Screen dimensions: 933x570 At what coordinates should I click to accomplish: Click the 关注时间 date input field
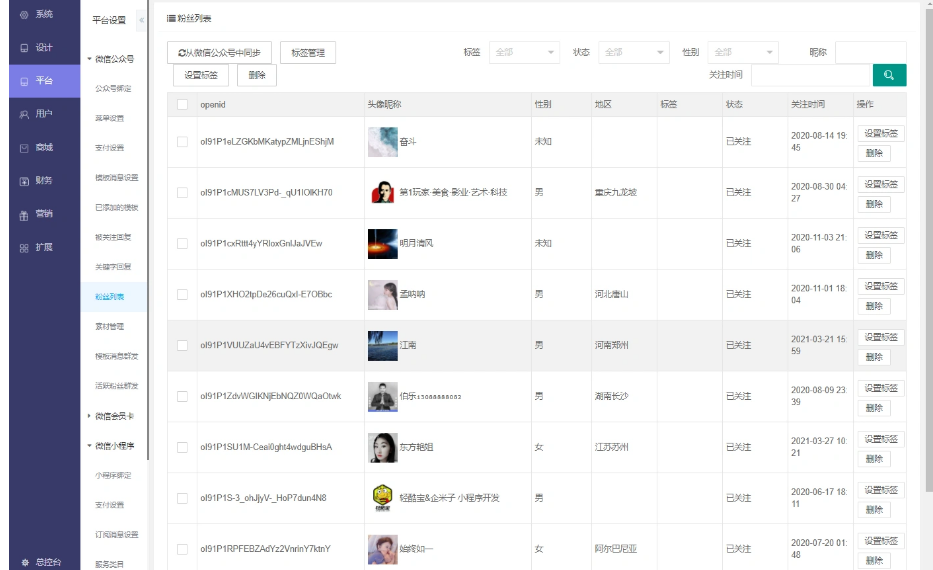click(810, 76)
